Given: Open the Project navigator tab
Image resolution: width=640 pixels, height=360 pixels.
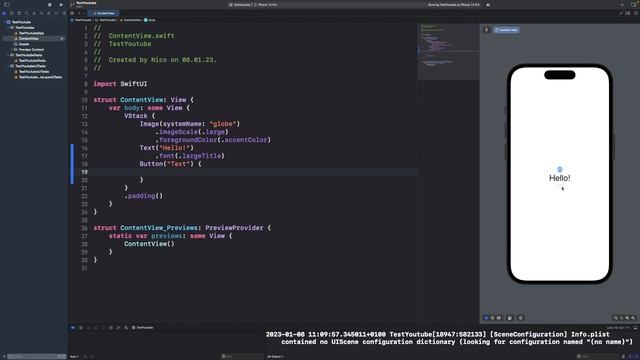Looking at the screenshot, I should click(x=4, y=13).
